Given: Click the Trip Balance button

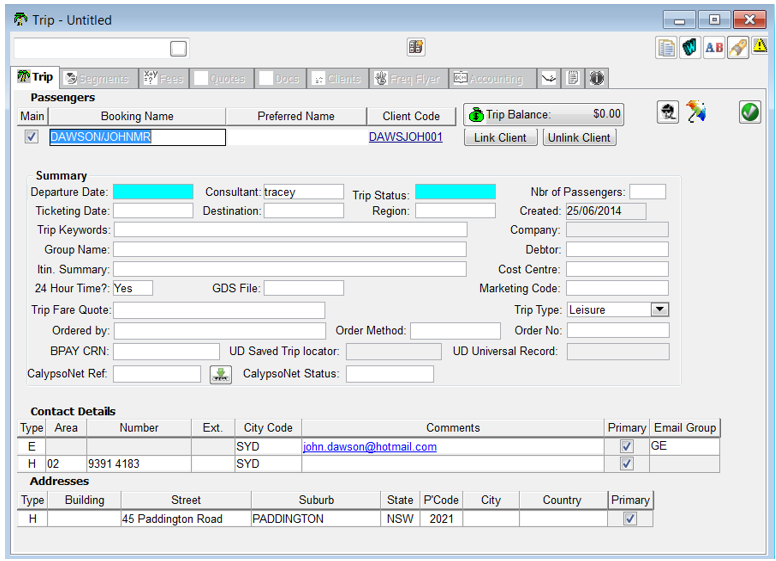Looking at the screenshot, I should tap(543, 114).
